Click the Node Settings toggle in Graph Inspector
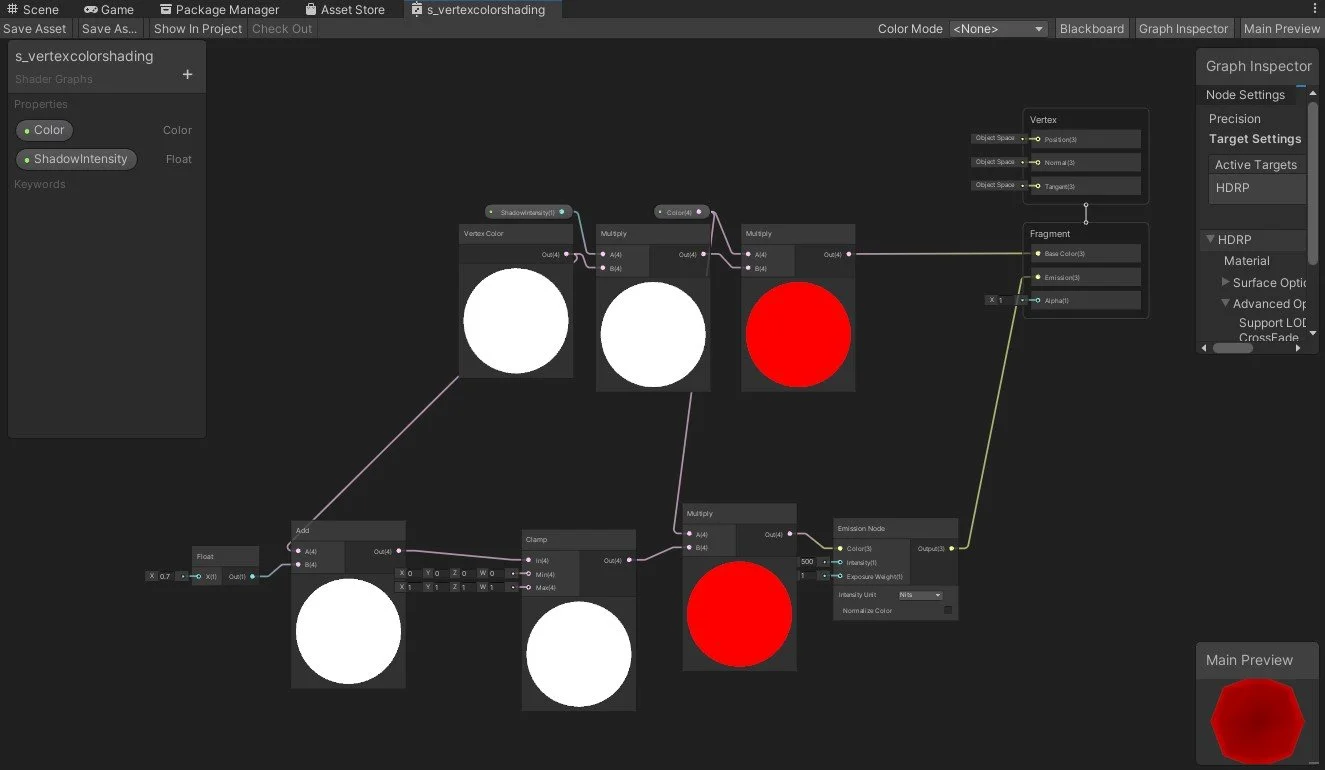 1244,94
